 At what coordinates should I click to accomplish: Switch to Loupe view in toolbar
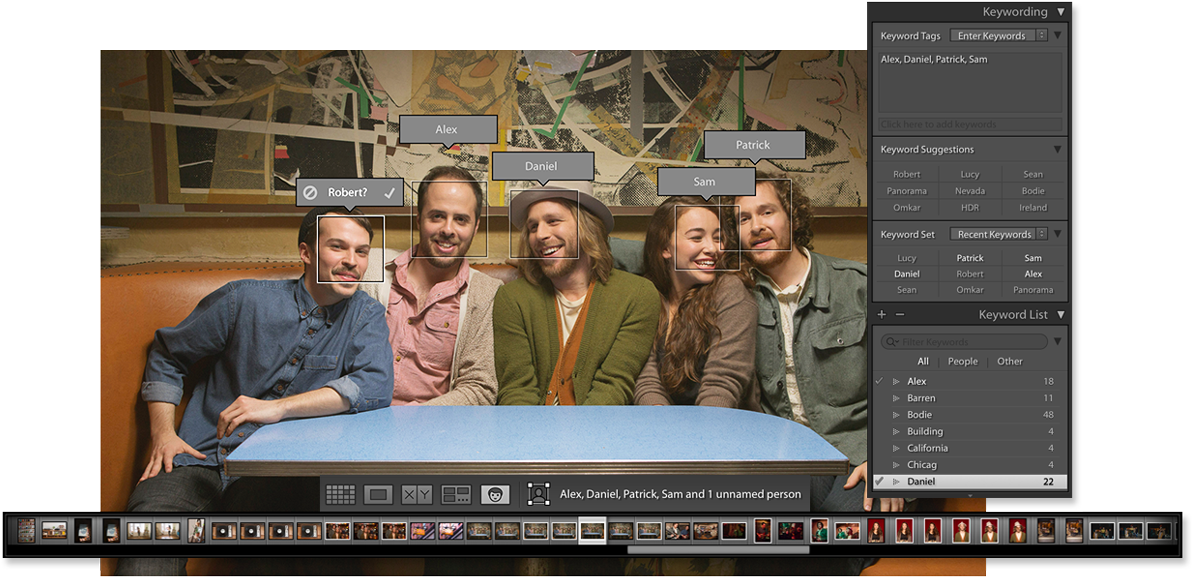pyautogui.click(x=378, y=494)
